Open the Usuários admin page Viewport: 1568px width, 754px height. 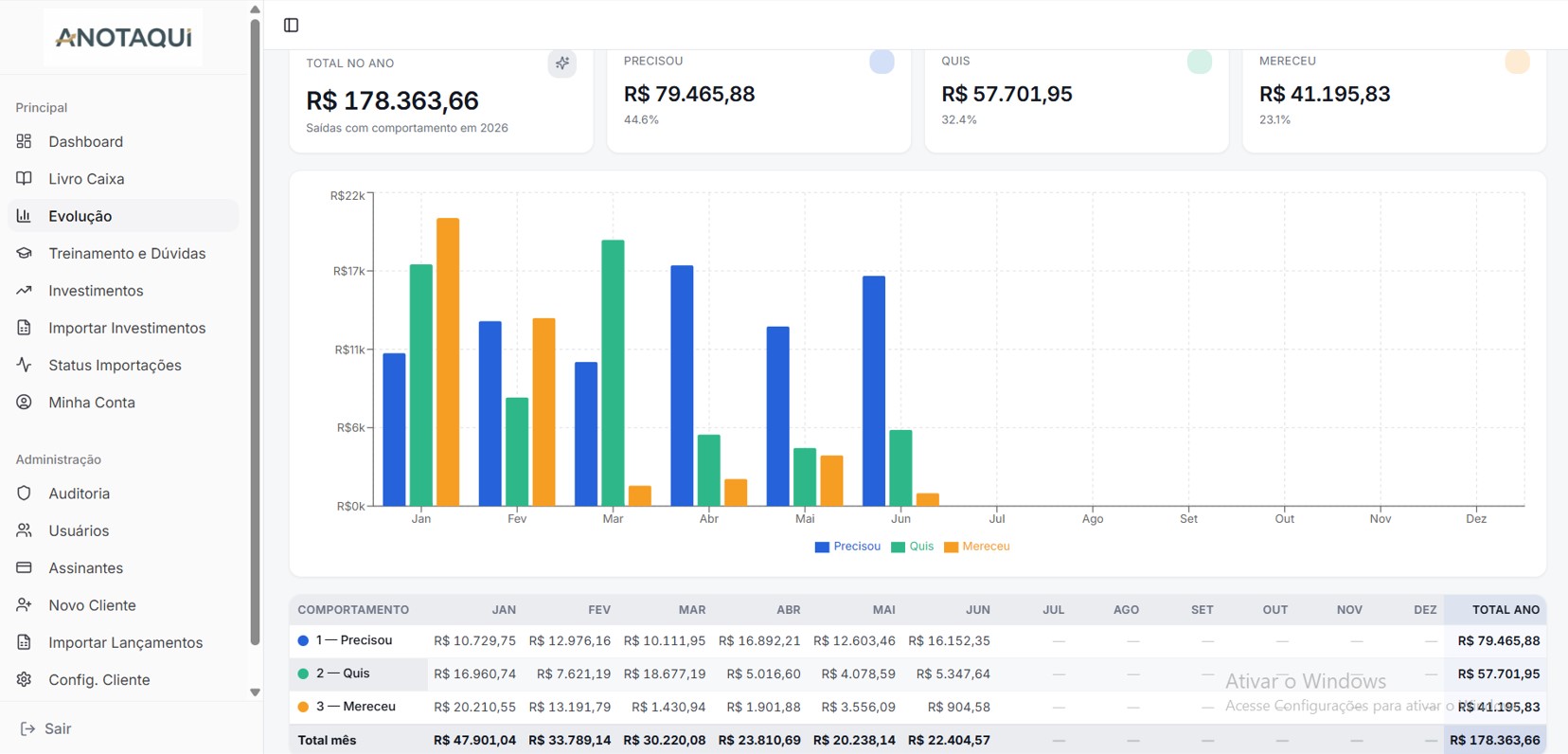[123, 530]
